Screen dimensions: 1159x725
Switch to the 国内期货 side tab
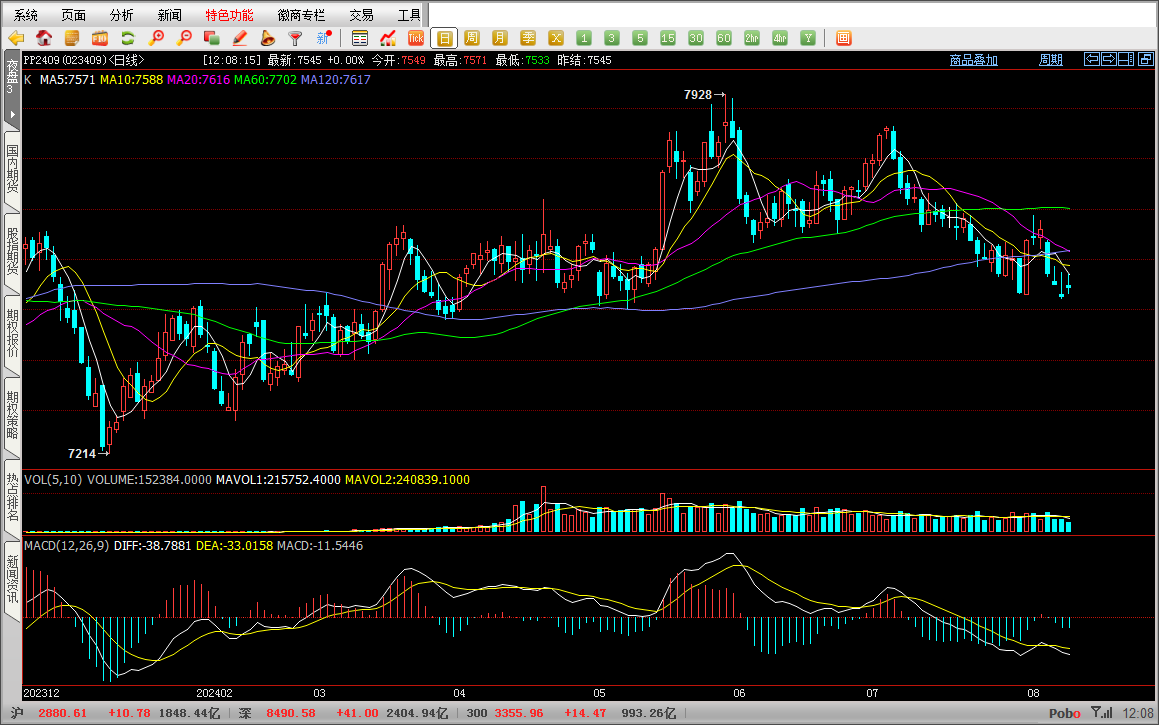[12, 170]
